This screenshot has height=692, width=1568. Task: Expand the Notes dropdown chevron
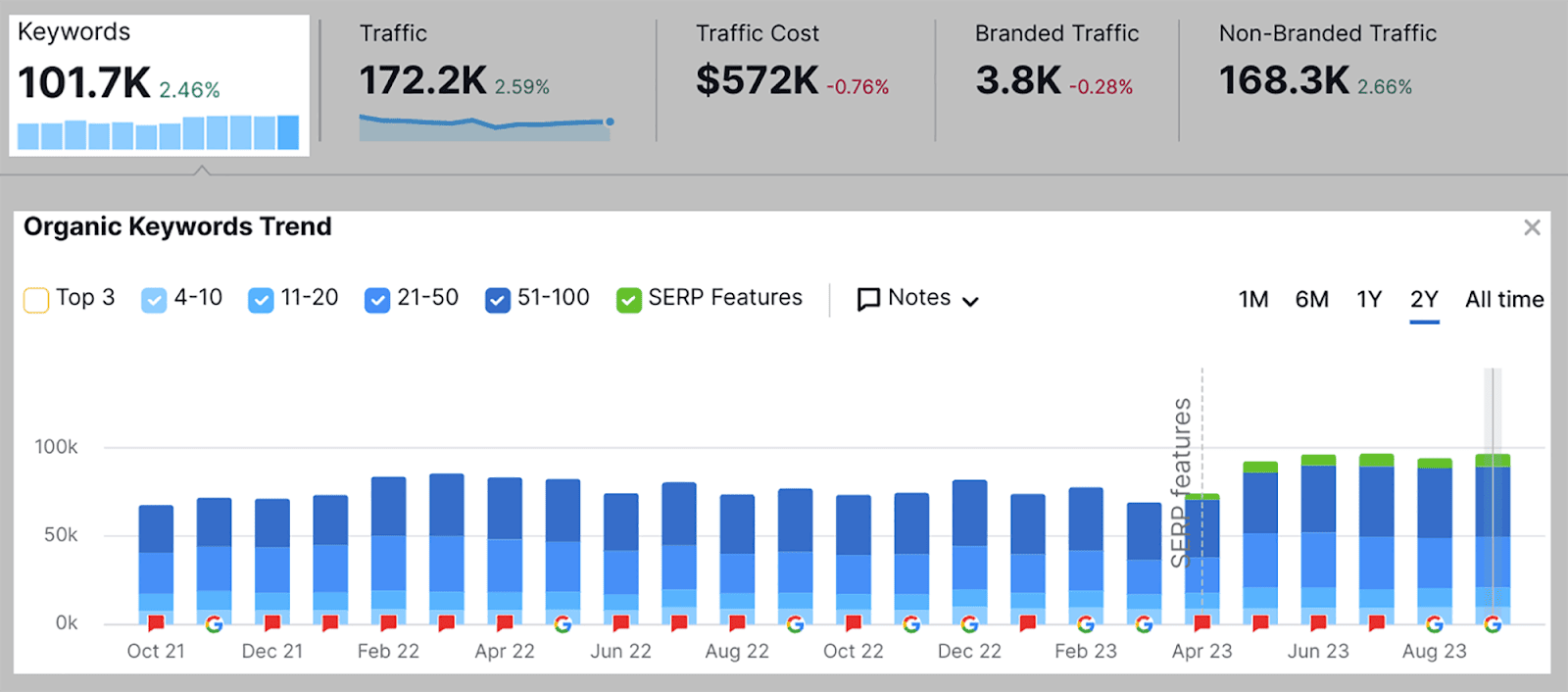970,301
